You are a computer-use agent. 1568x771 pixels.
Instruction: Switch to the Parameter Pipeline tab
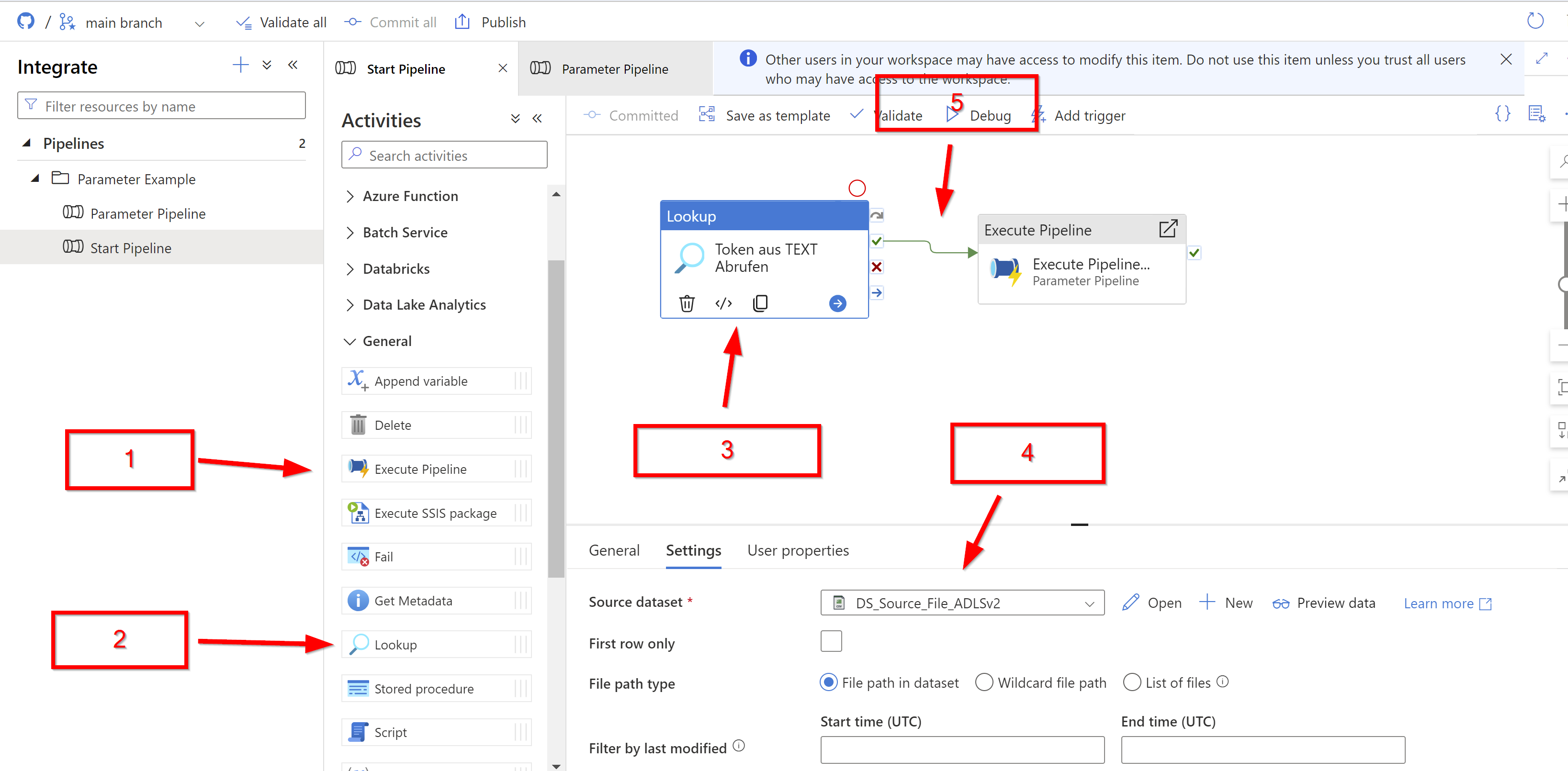pyautogui.click(x=615, y=69)
